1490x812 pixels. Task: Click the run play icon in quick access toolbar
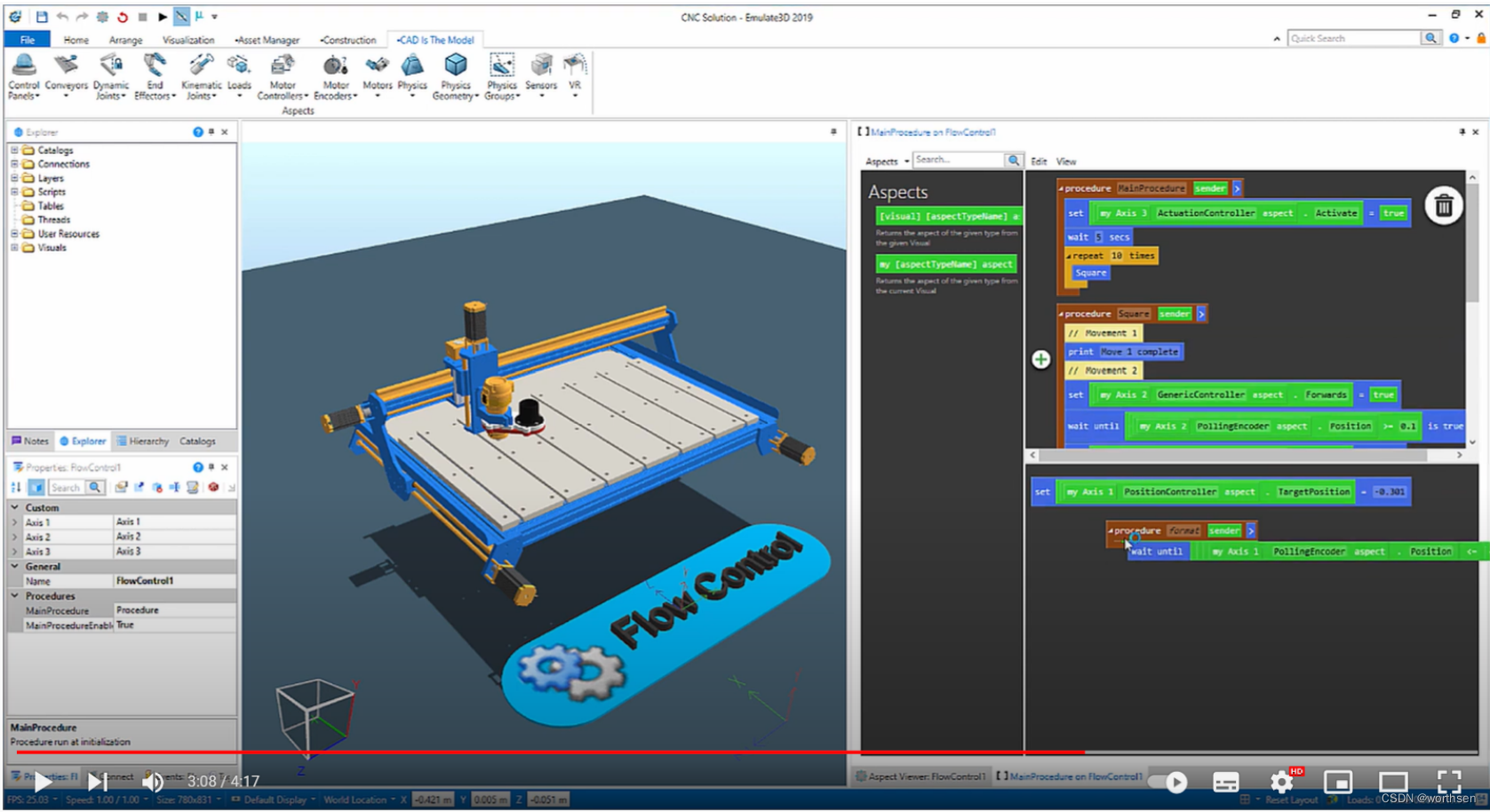pos(163,16)
